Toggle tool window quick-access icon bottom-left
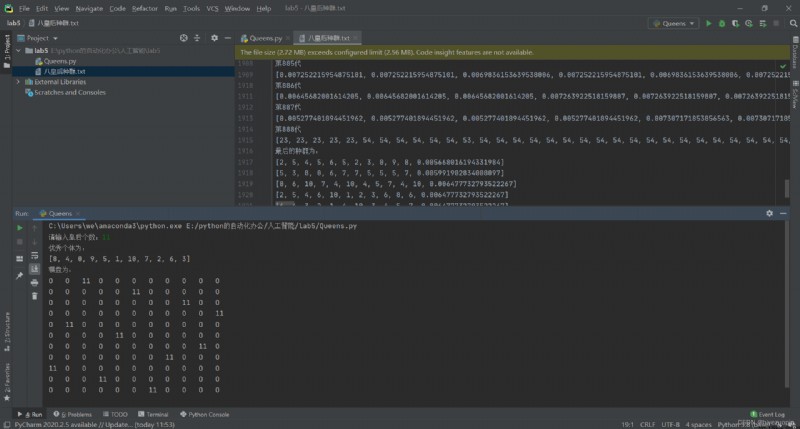The height and width of the screenshot is (429, 800). coord(6,424)
